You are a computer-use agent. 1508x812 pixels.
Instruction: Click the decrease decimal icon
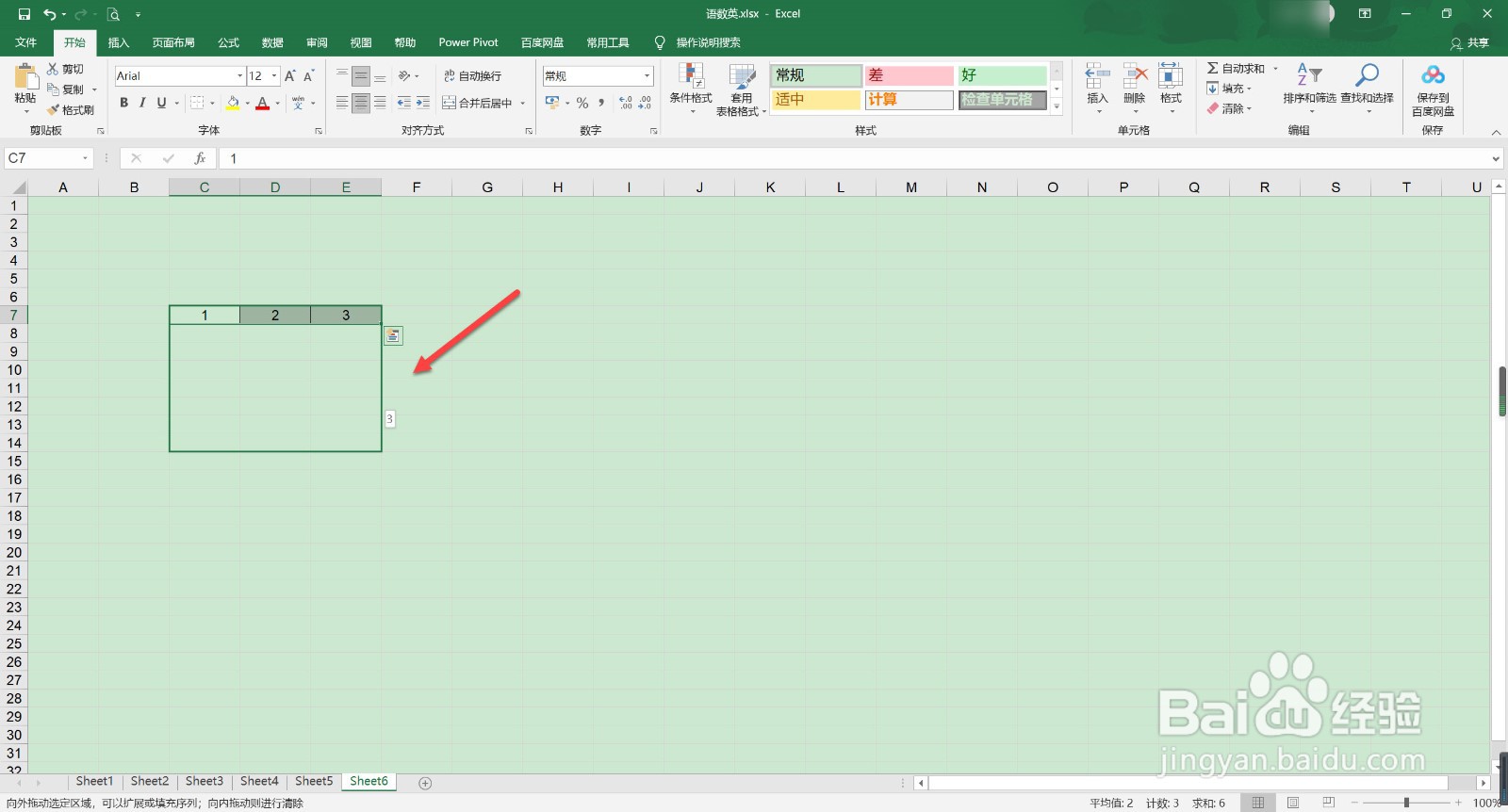coord(645,103)
